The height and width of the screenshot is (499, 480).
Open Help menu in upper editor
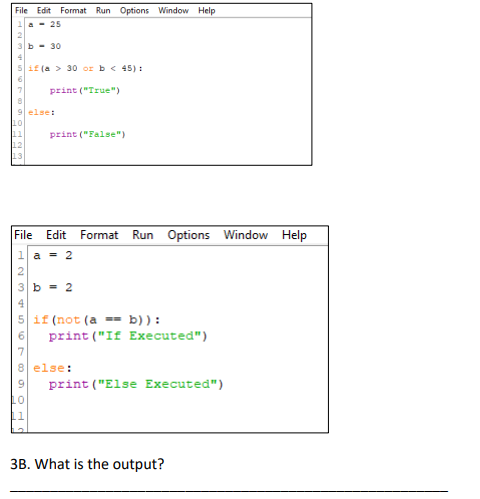point(207,11)
